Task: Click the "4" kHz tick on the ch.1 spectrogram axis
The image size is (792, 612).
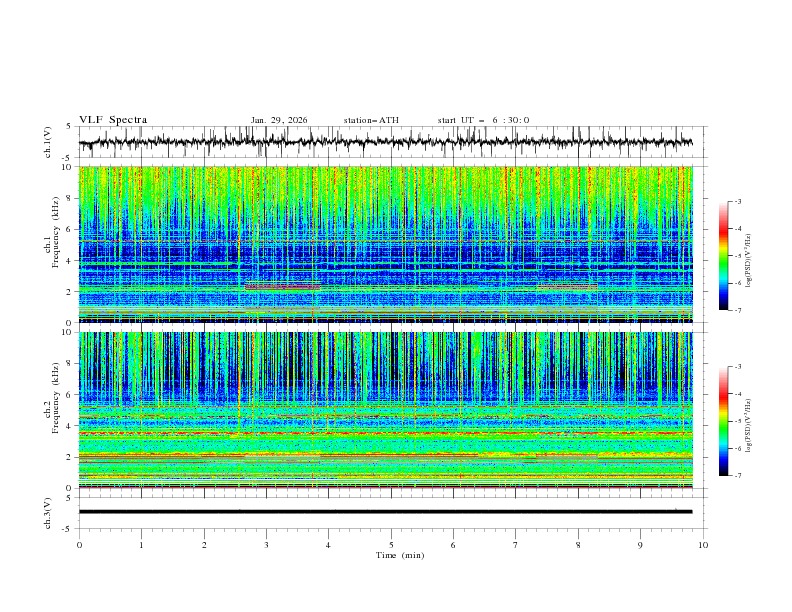Action: click(x=71, y=261)
